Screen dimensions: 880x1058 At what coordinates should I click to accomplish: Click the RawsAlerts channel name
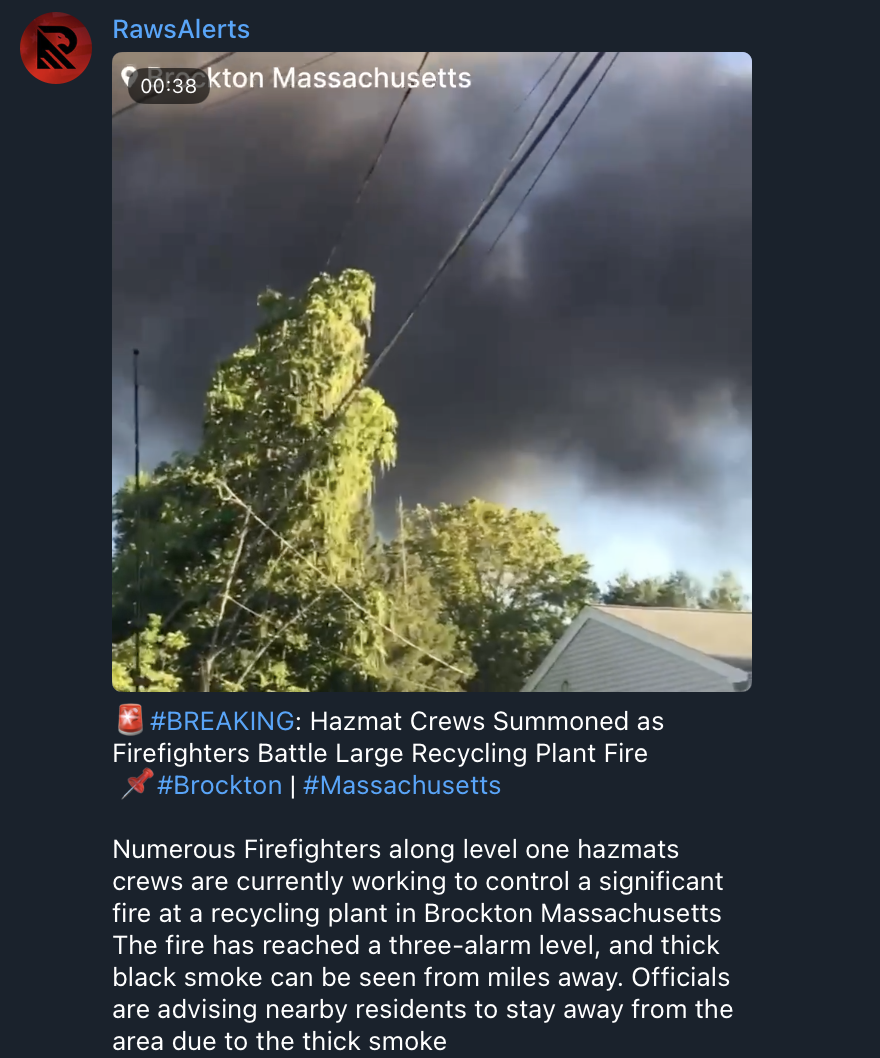pyautogui.click(x=181, y=30)
